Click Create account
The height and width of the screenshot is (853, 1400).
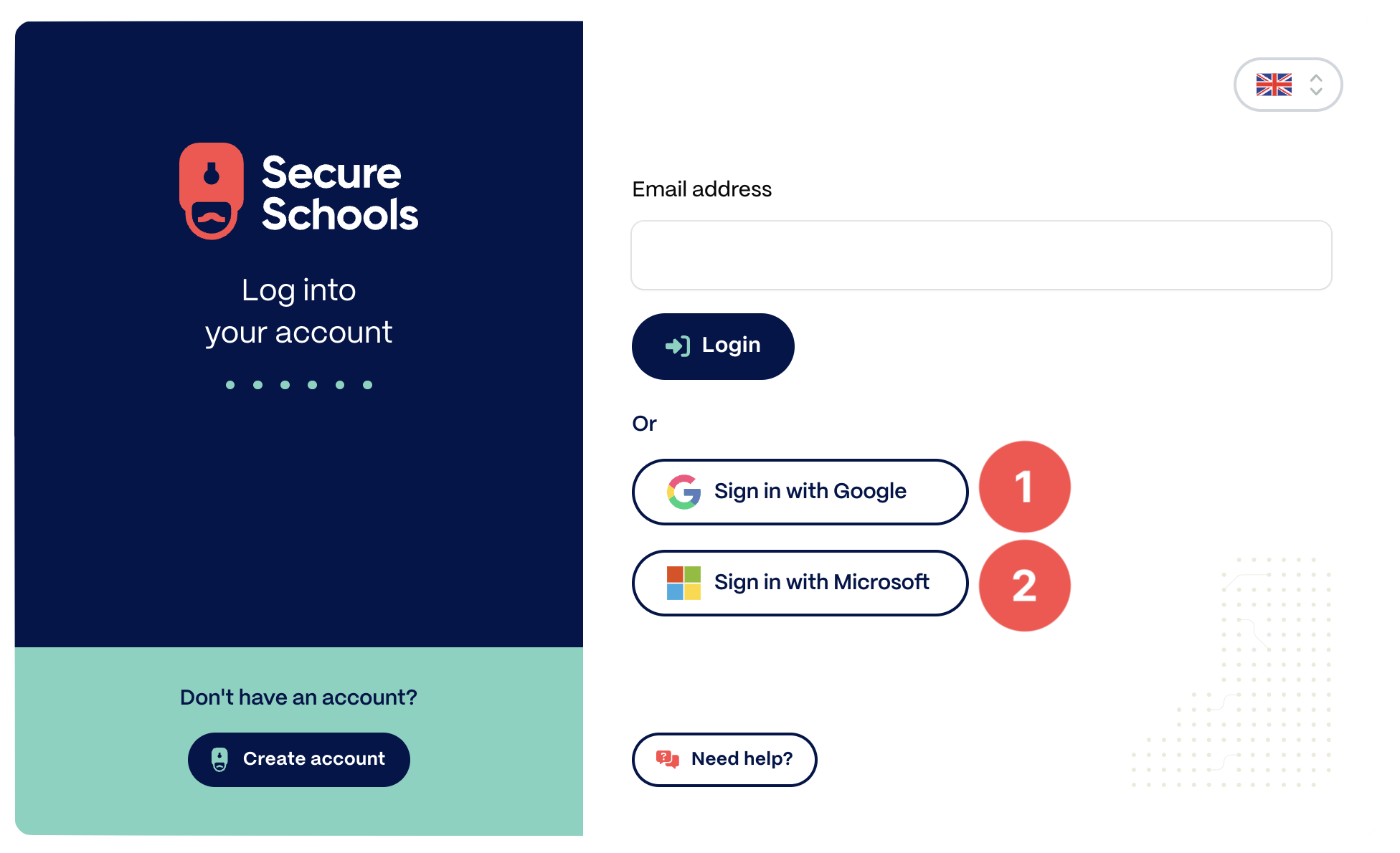(x=298, y=759)
